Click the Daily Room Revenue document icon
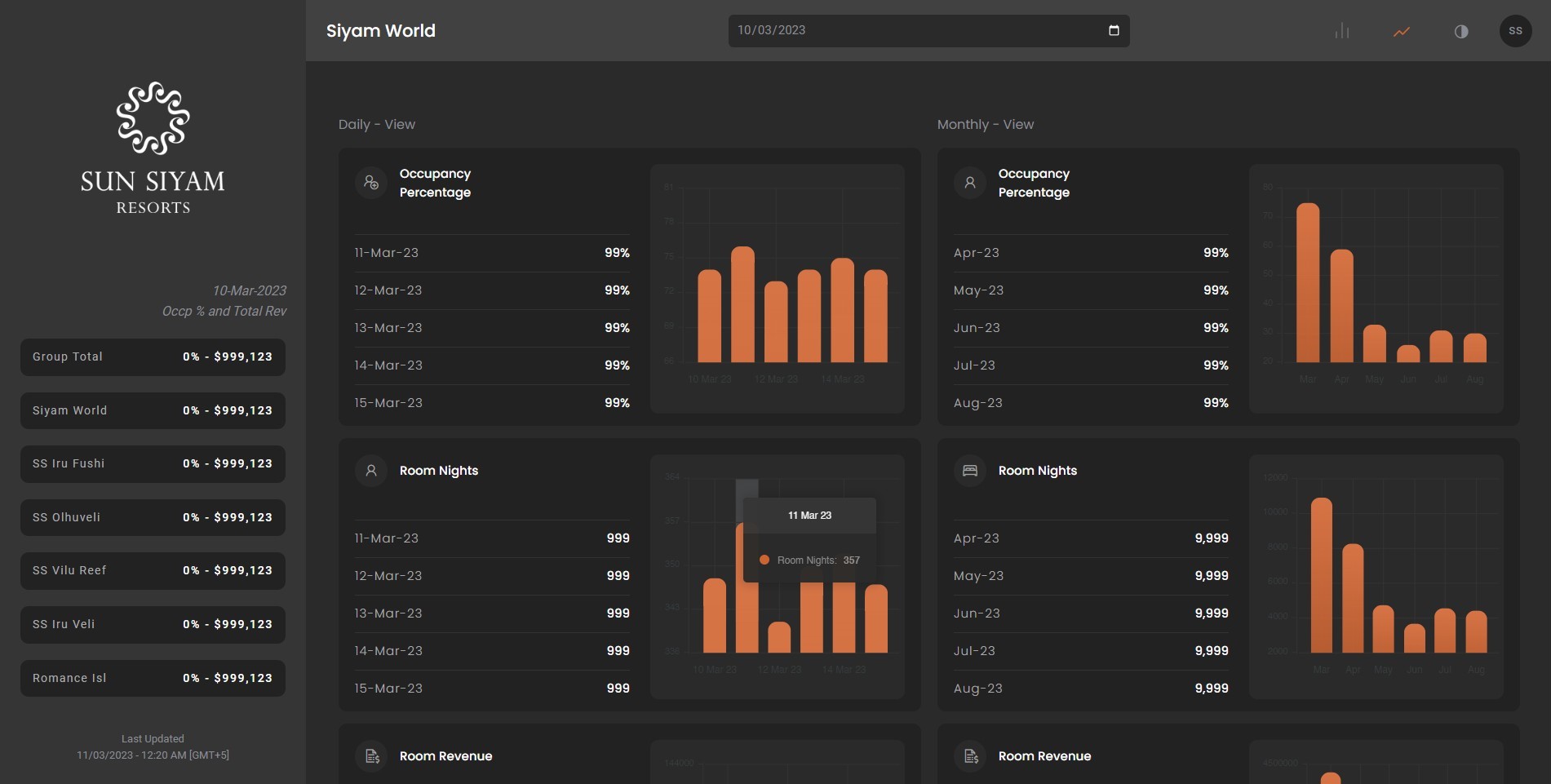 (371, 756)
